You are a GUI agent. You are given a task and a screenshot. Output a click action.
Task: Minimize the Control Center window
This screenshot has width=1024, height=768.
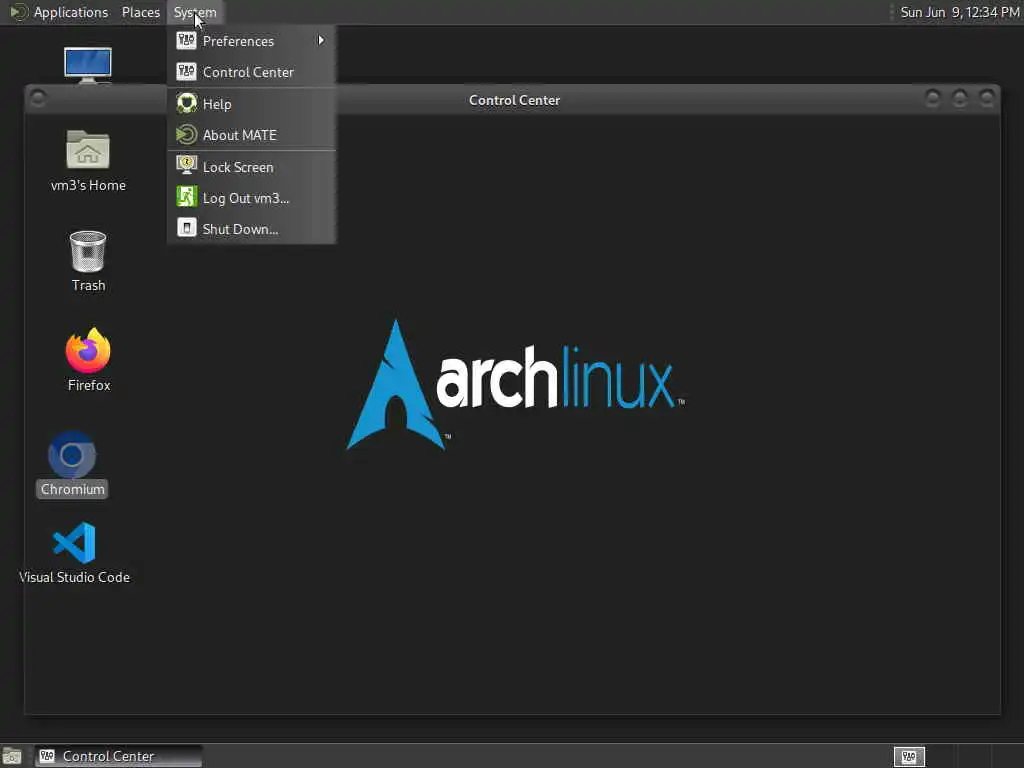933,98
